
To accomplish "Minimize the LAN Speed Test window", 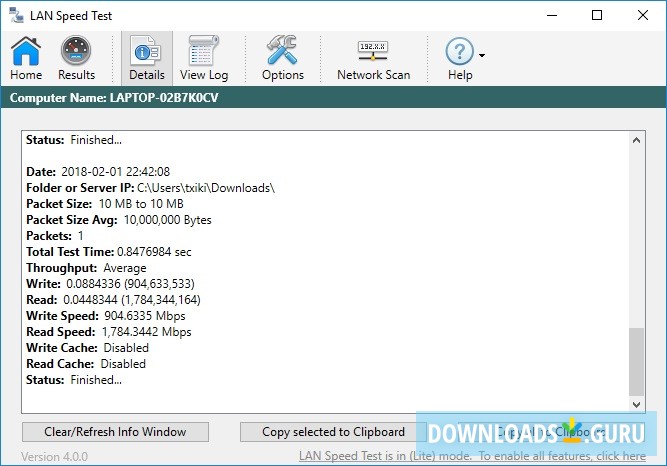I will pyautogui.click(x=552, y=15).
